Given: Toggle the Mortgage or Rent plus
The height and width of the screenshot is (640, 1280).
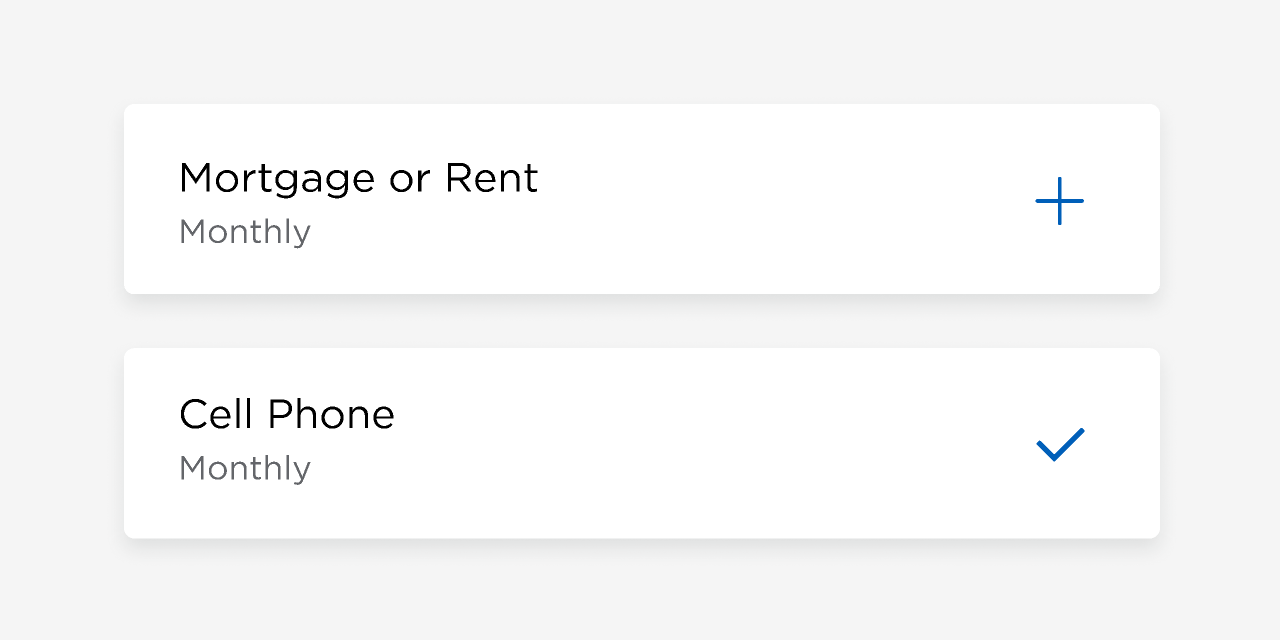Looking at the screenshot, I should pos(1060,201).
